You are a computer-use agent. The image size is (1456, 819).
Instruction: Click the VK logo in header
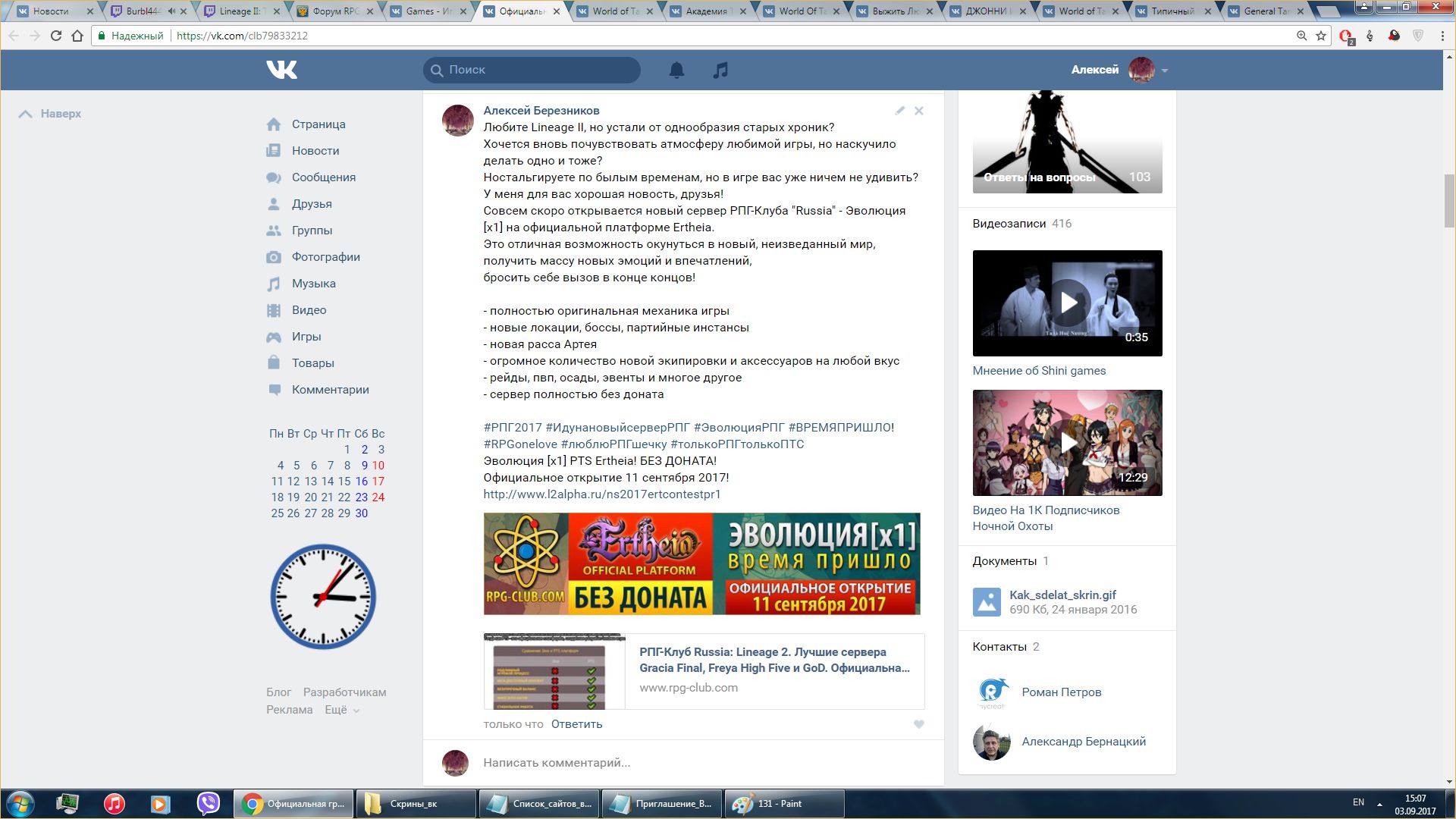click(x=281, y=70)
